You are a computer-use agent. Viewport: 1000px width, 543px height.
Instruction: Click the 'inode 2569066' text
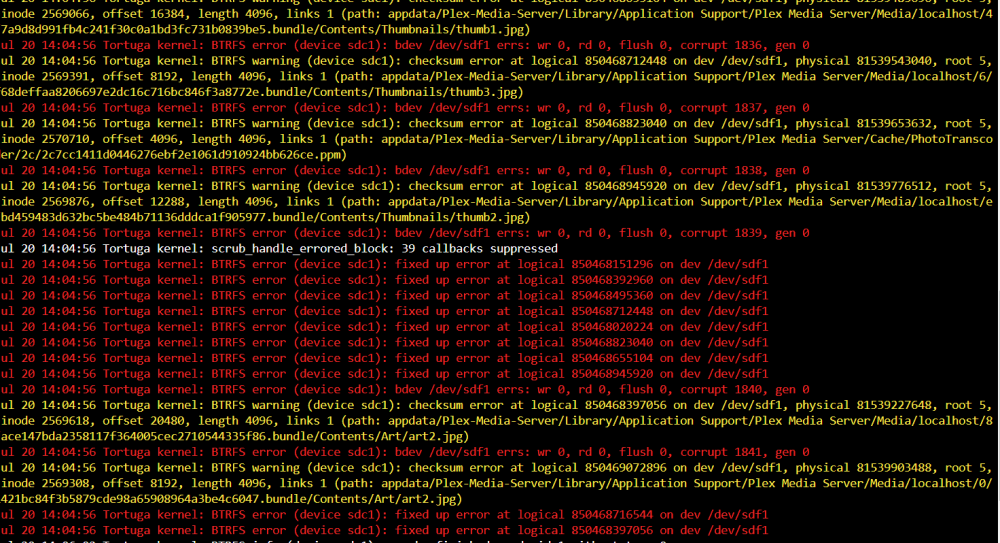pos(44,14)
